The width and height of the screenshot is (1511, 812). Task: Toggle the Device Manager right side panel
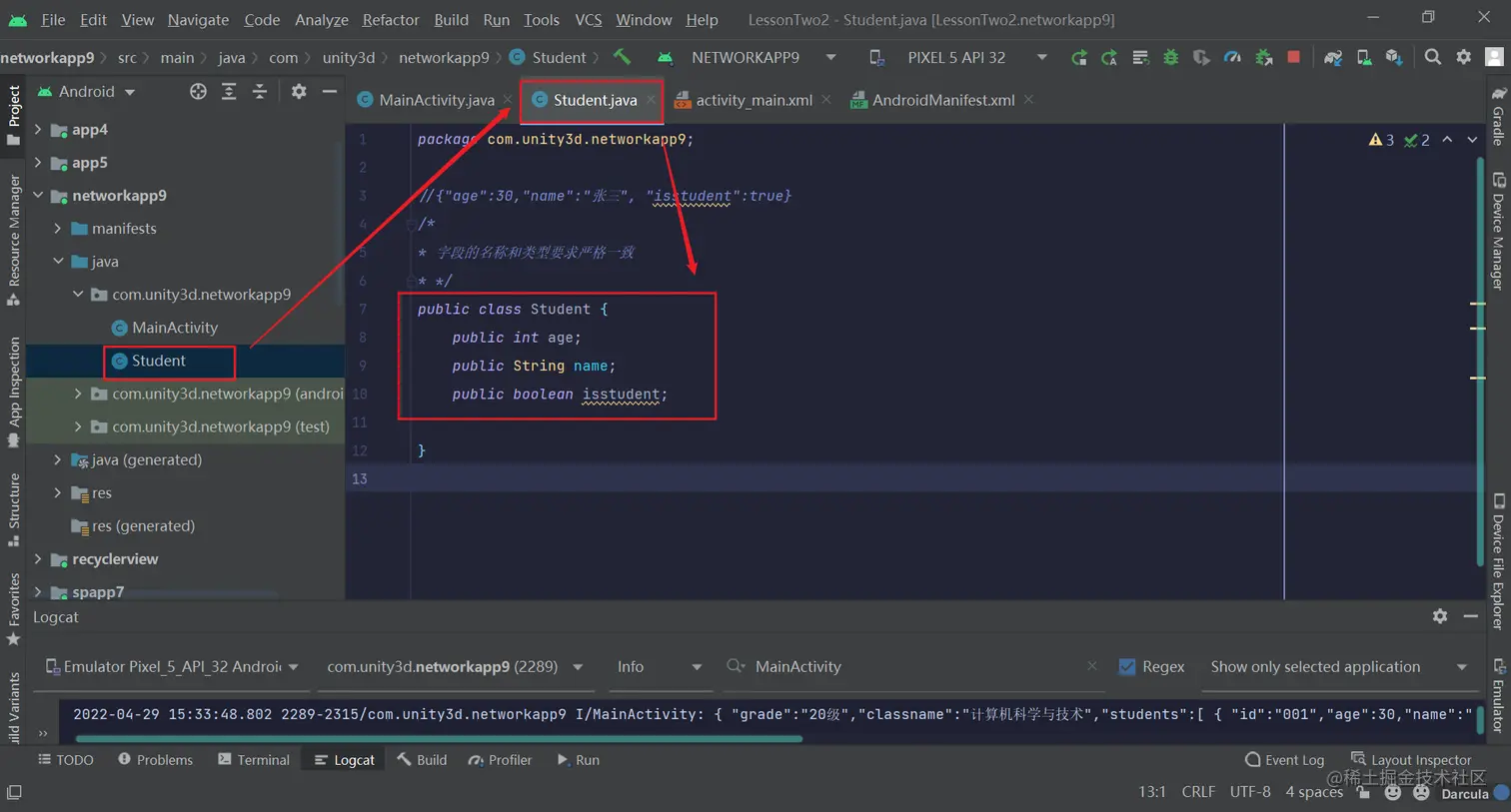(1498, 232)
